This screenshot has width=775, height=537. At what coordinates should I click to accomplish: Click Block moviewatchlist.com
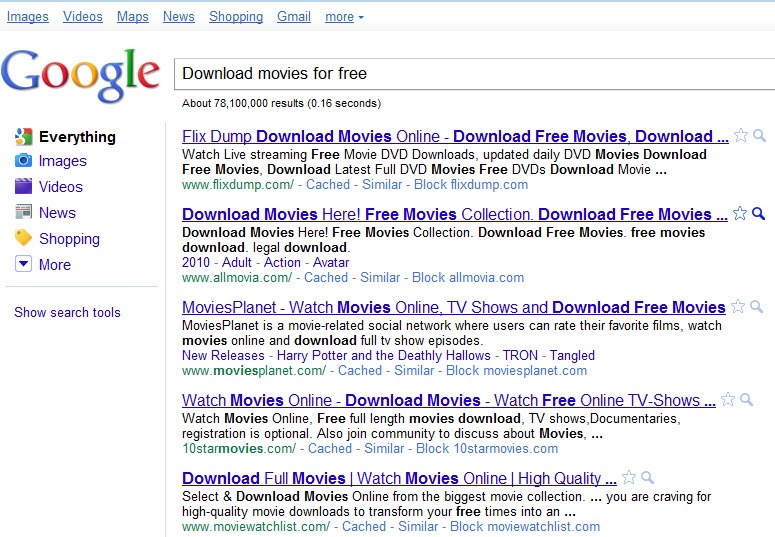coord(525,527)
